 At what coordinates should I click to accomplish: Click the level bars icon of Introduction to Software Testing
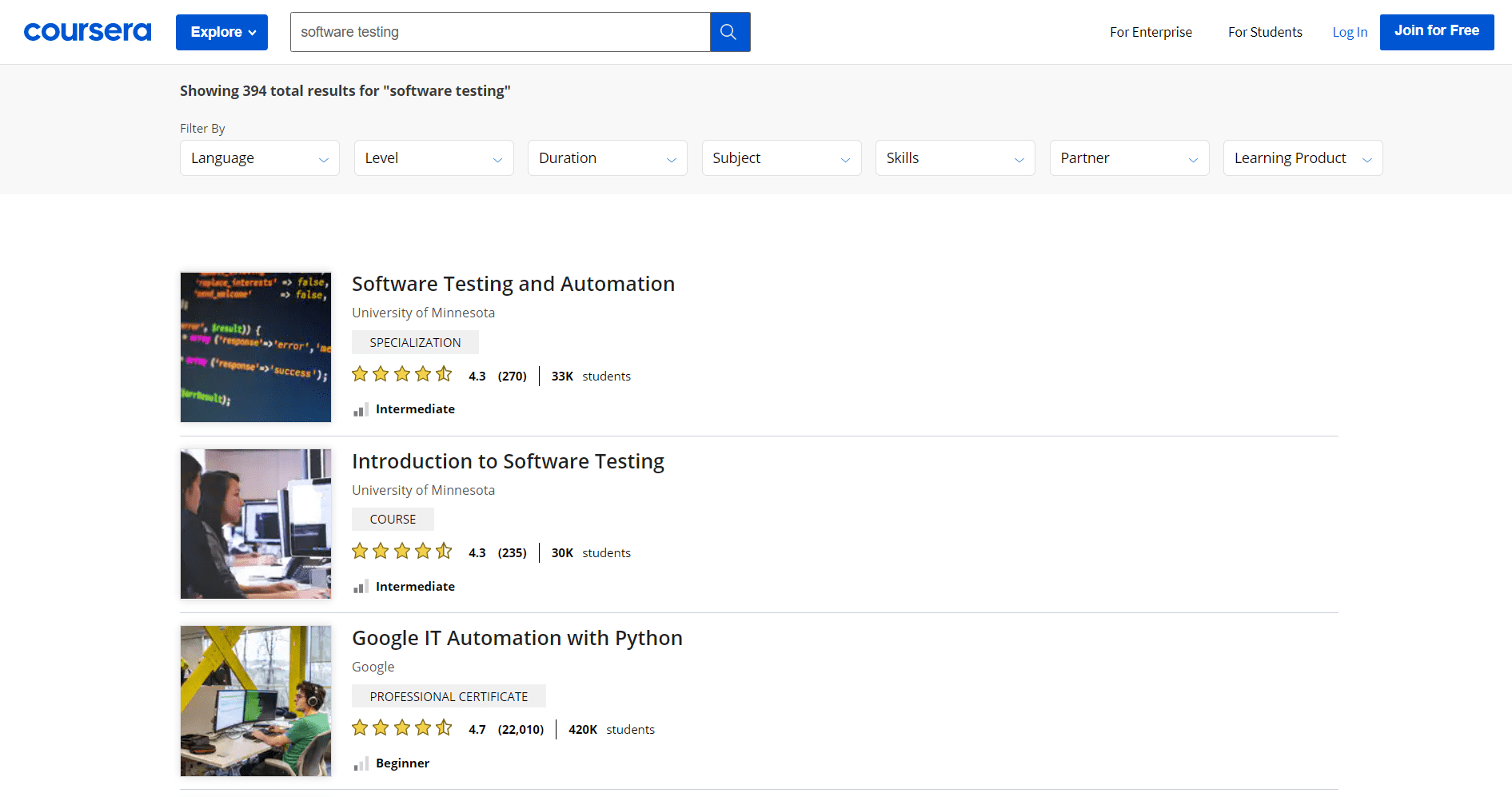click(361, 587)
